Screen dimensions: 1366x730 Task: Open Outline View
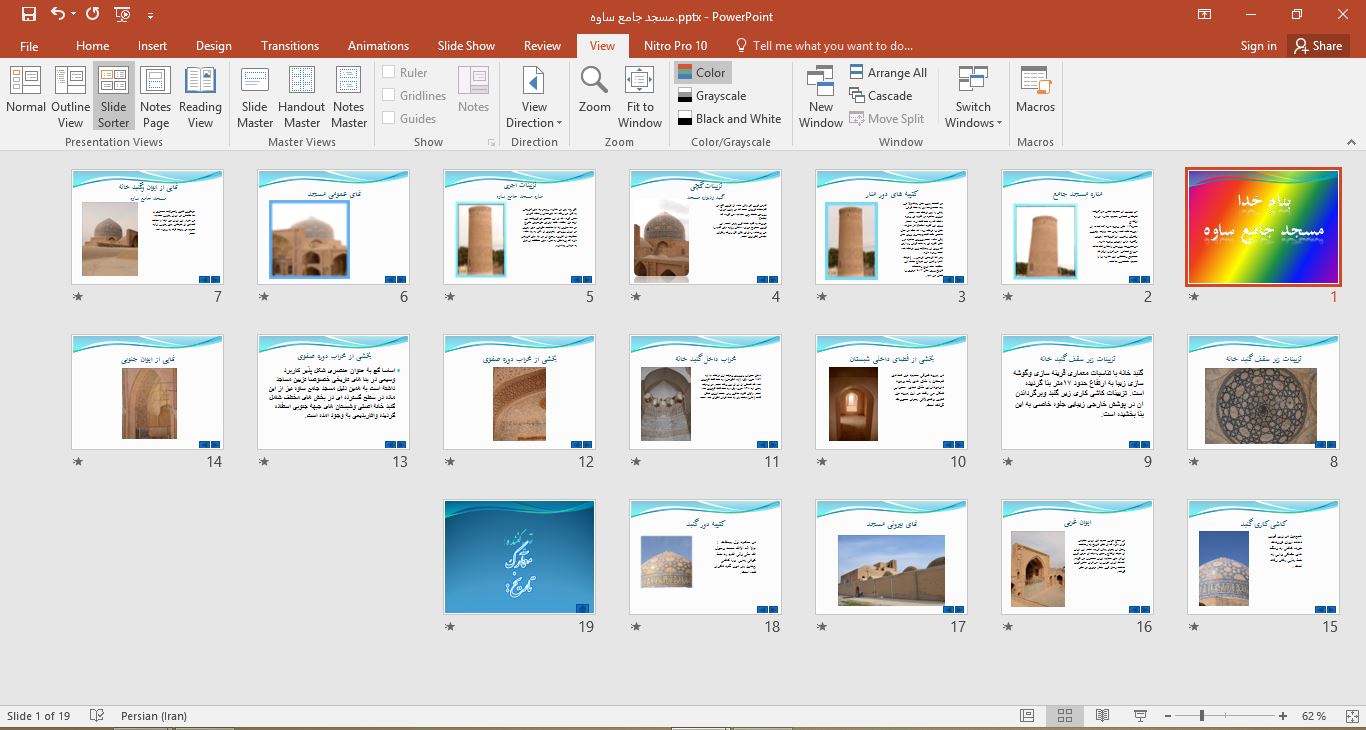(x=70, y=97)
